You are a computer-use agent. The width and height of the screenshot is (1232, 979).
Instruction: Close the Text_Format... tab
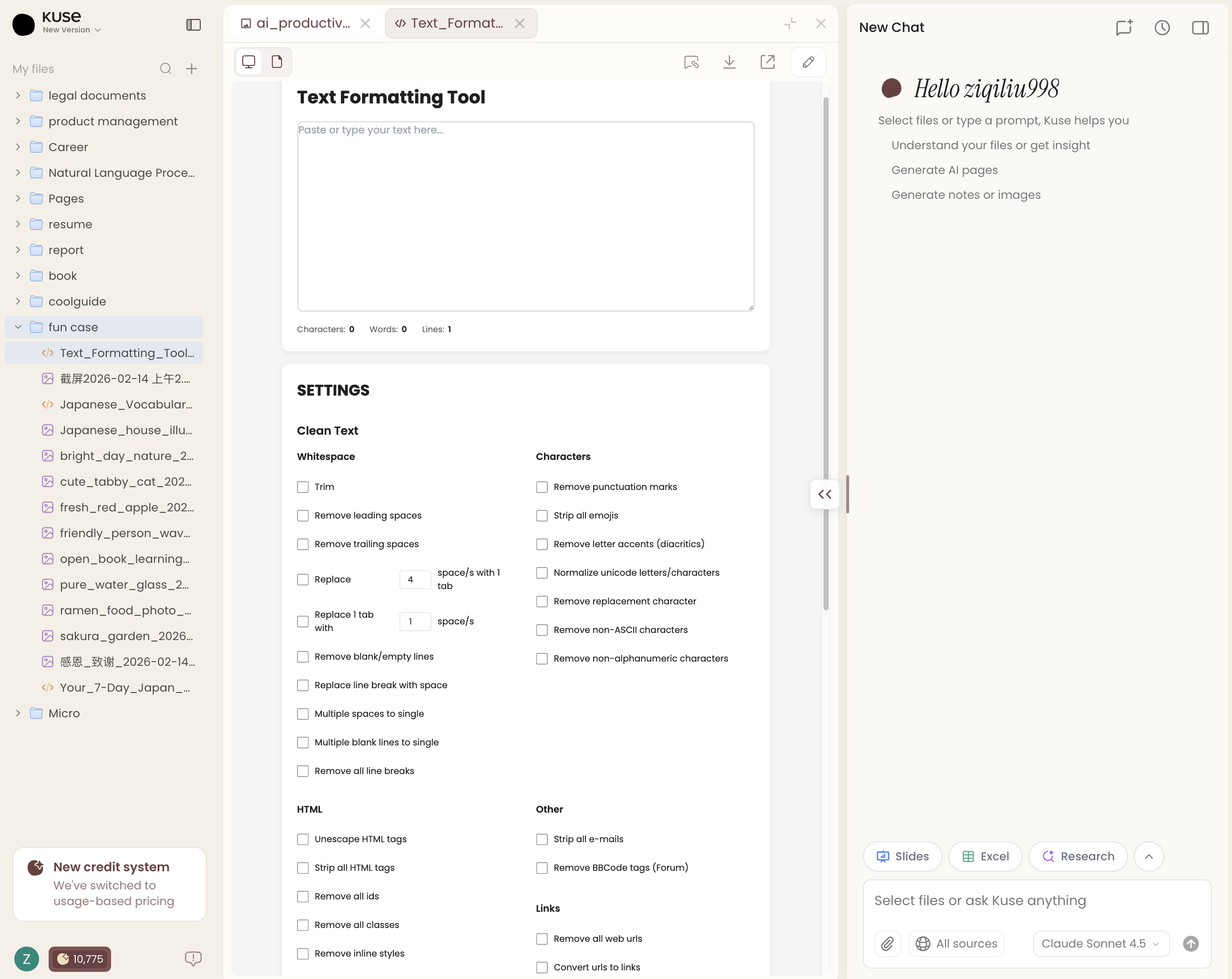(519, 23)
